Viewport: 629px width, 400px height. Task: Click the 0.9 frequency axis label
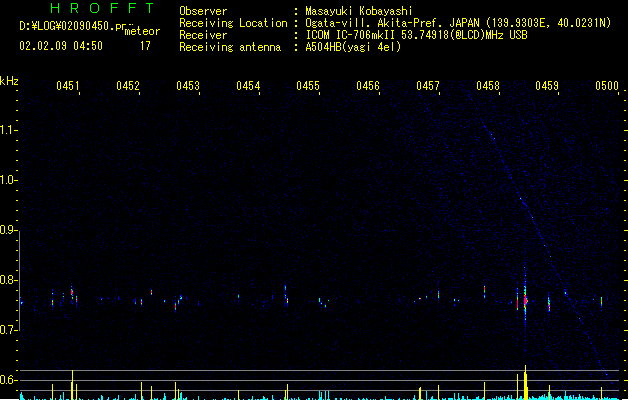click(x=8, y=230)
